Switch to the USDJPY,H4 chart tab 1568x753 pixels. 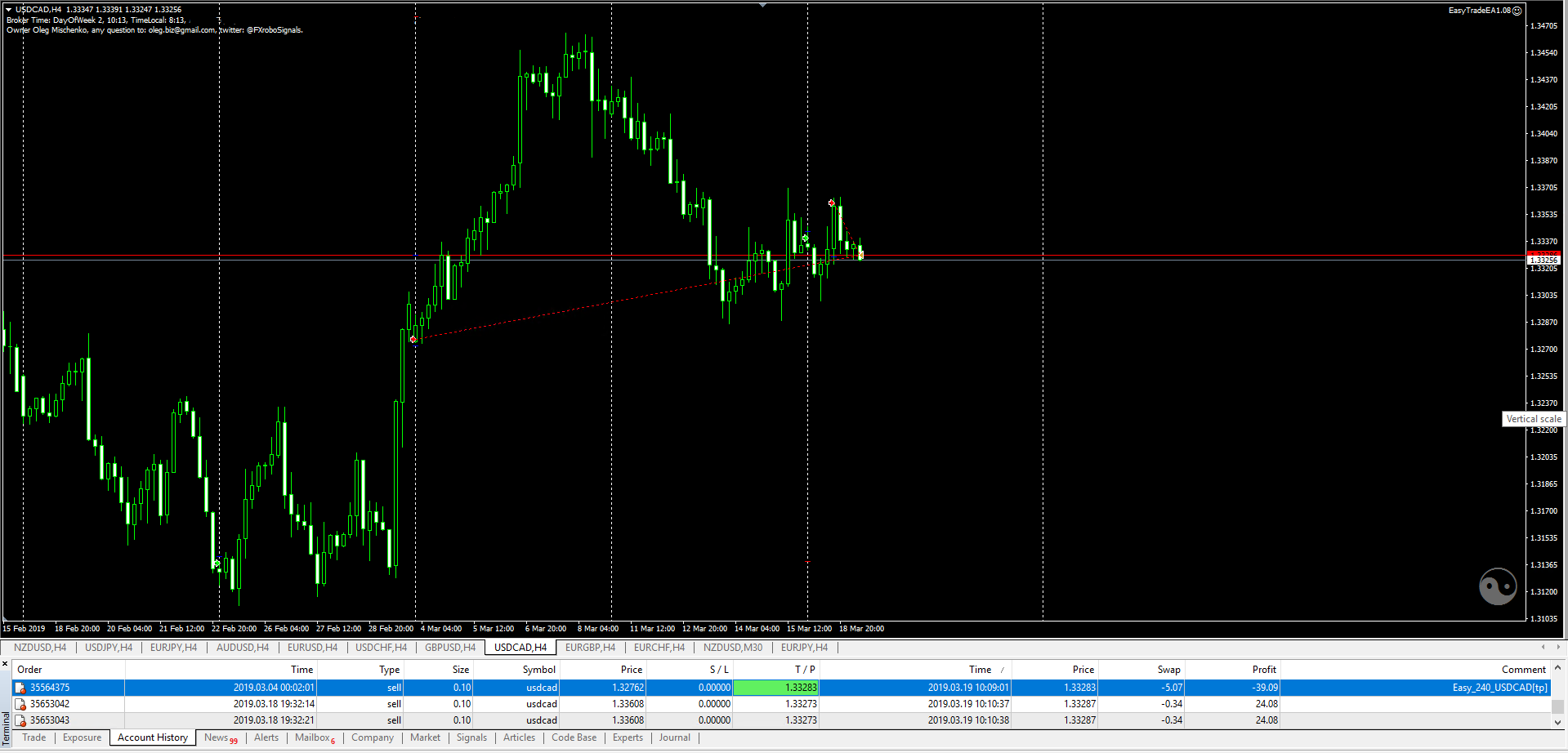point(109,648)
